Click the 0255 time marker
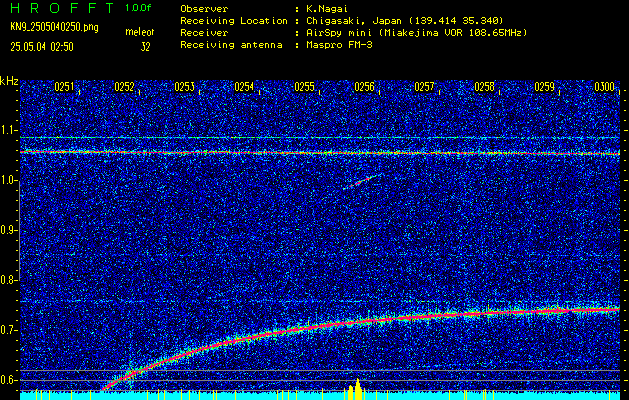The width and height of the screenshot is (629, 400). pyautogui.click(x=304, y=87)
